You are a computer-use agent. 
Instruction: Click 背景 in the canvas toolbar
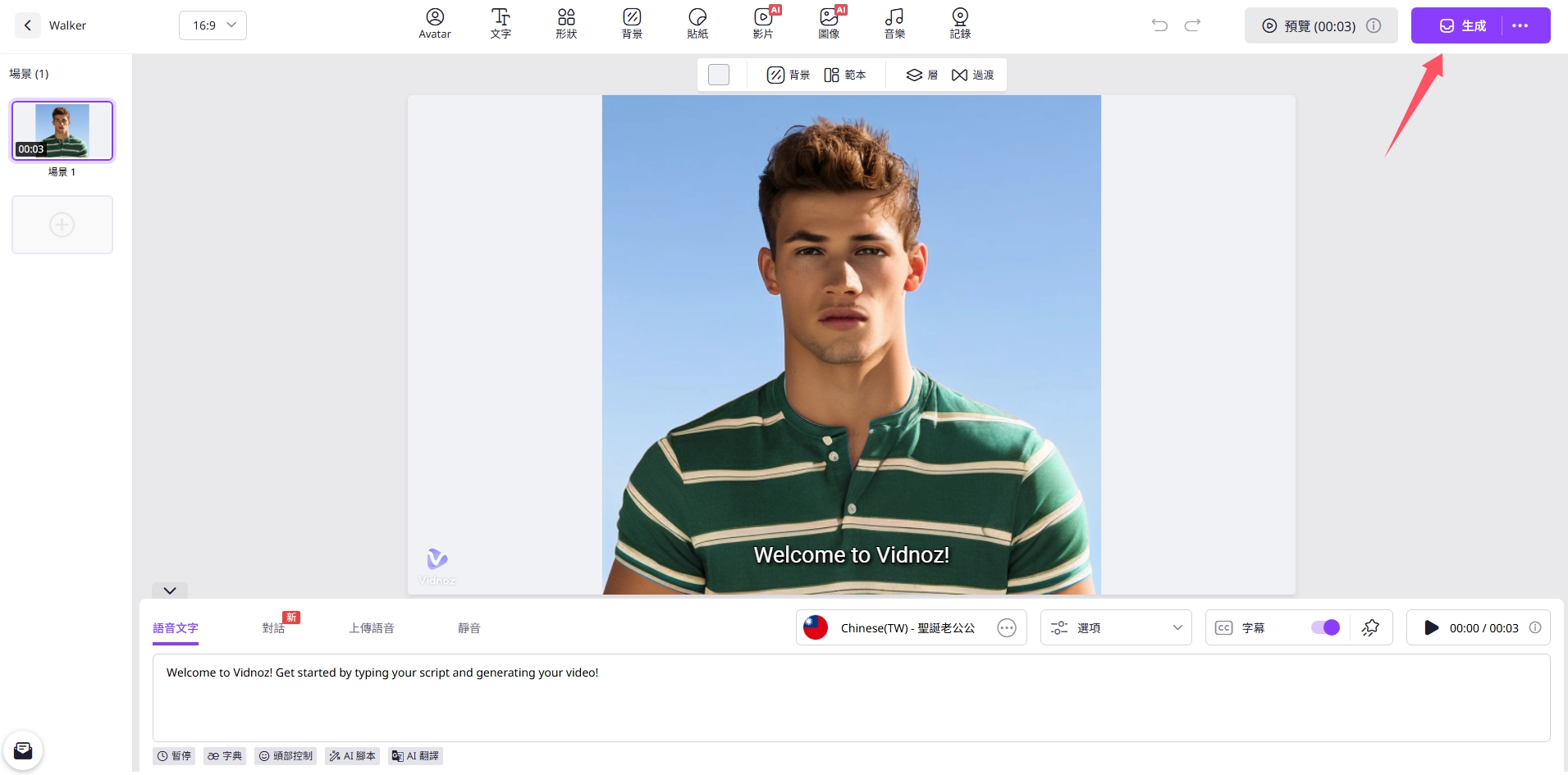point(788,75)
